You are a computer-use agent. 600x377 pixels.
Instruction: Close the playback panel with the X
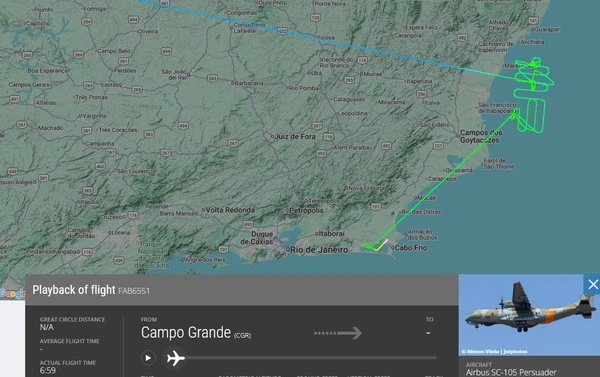click(593, 284)
